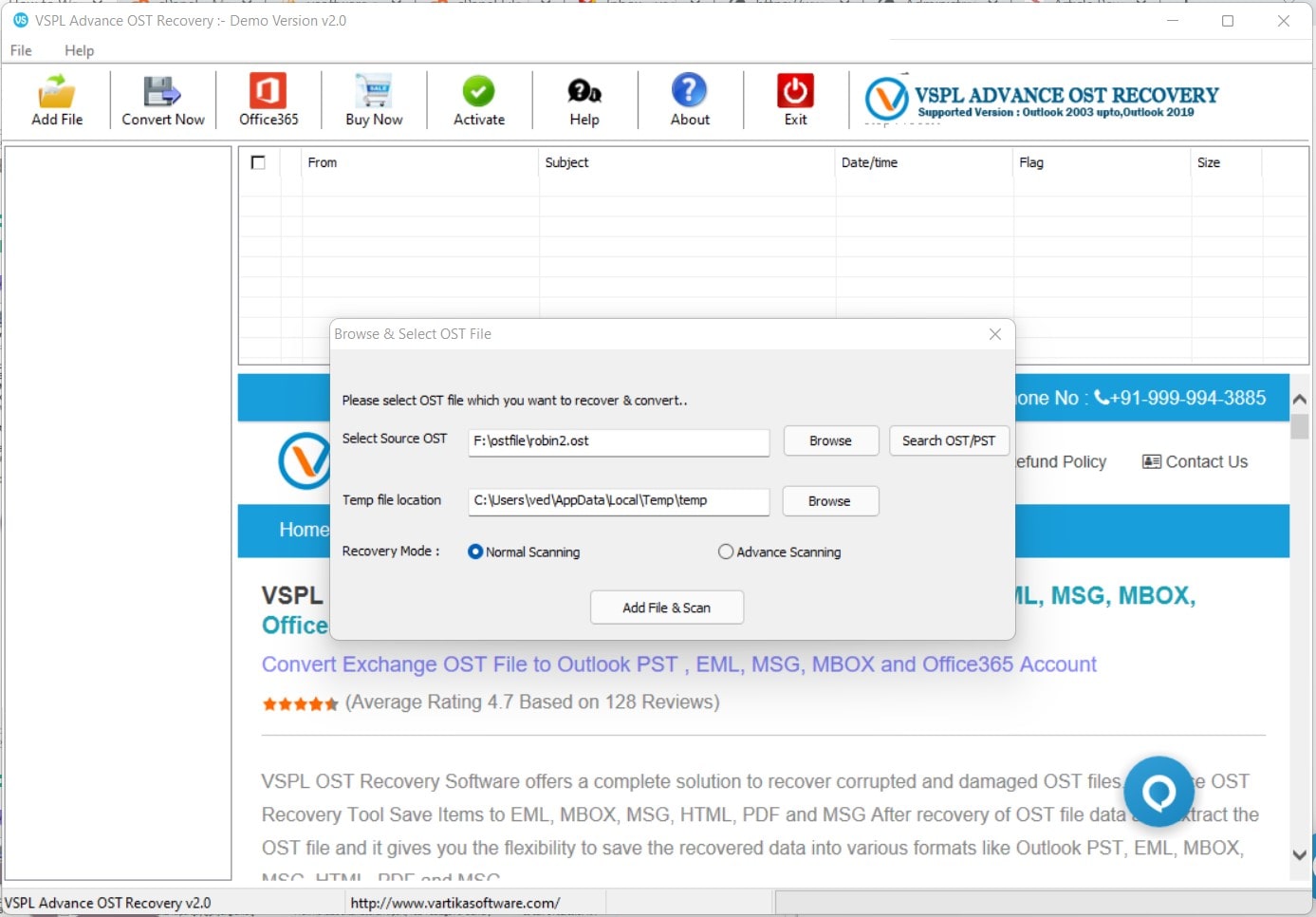Click the Home tab on web page
Image resolution: width=1316 pixels, height=917 pixels.
point(304,530)
